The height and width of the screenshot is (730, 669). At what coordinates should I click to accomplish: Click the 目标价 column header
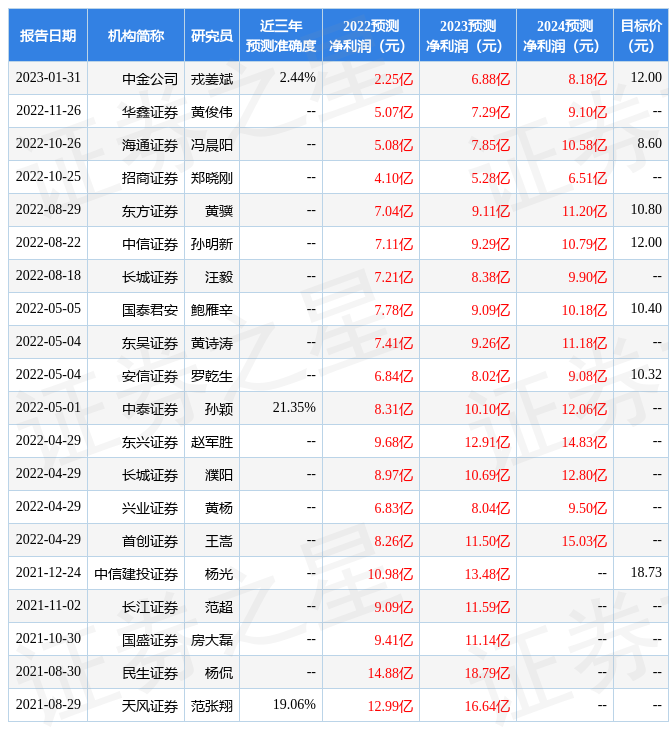641,35
